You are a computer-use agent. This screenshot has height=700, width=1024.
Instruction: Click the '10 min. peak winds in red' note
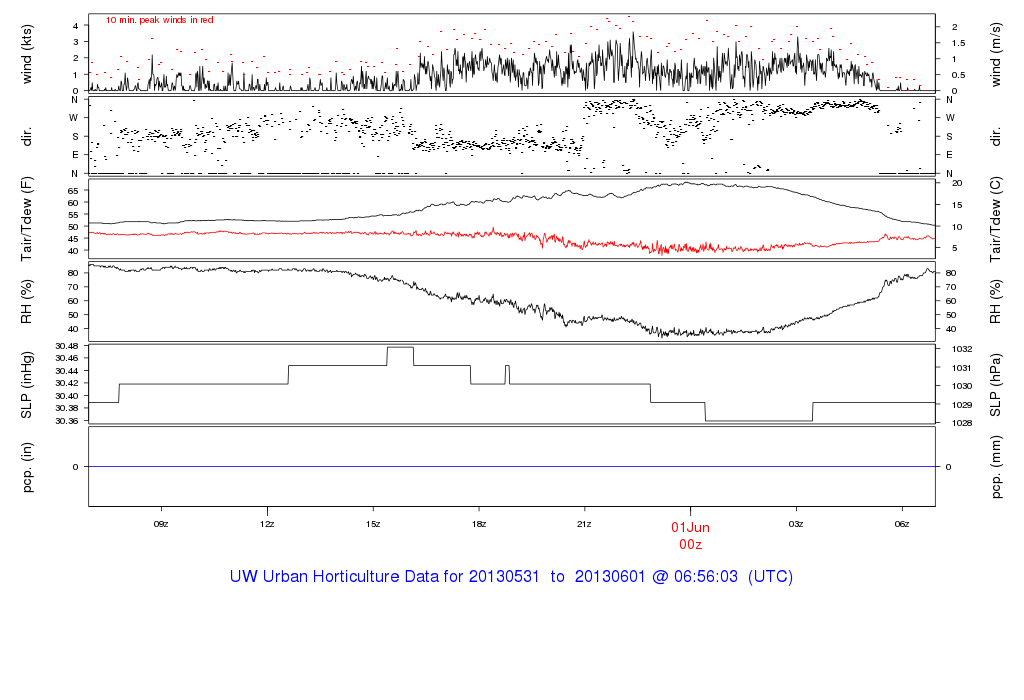pos(159,20)
